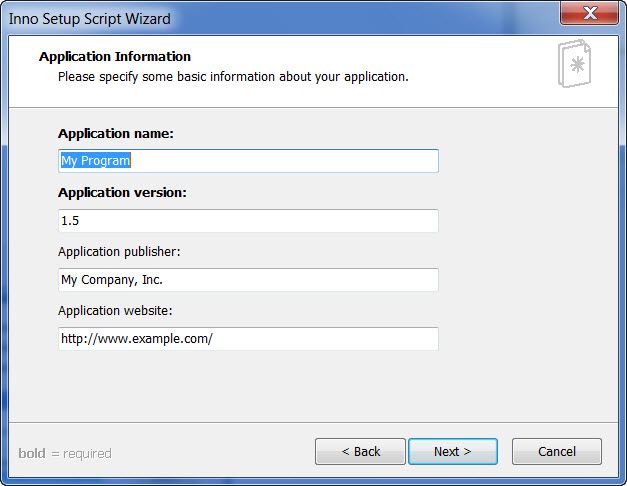
Task: Click the bold "Application name:" label
Action: [116, 133]
